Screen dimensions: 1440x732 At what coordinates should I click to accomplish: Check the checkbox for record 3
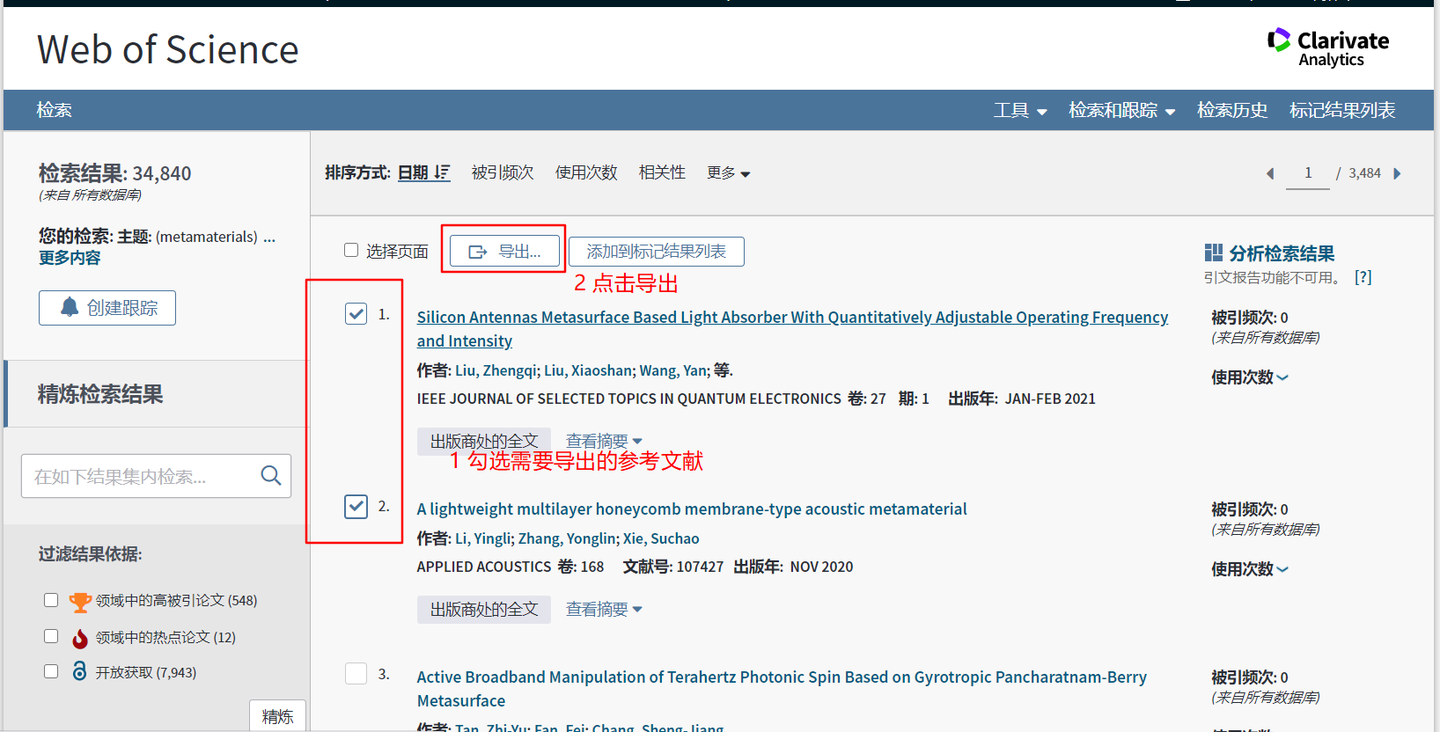coord(356,673)
